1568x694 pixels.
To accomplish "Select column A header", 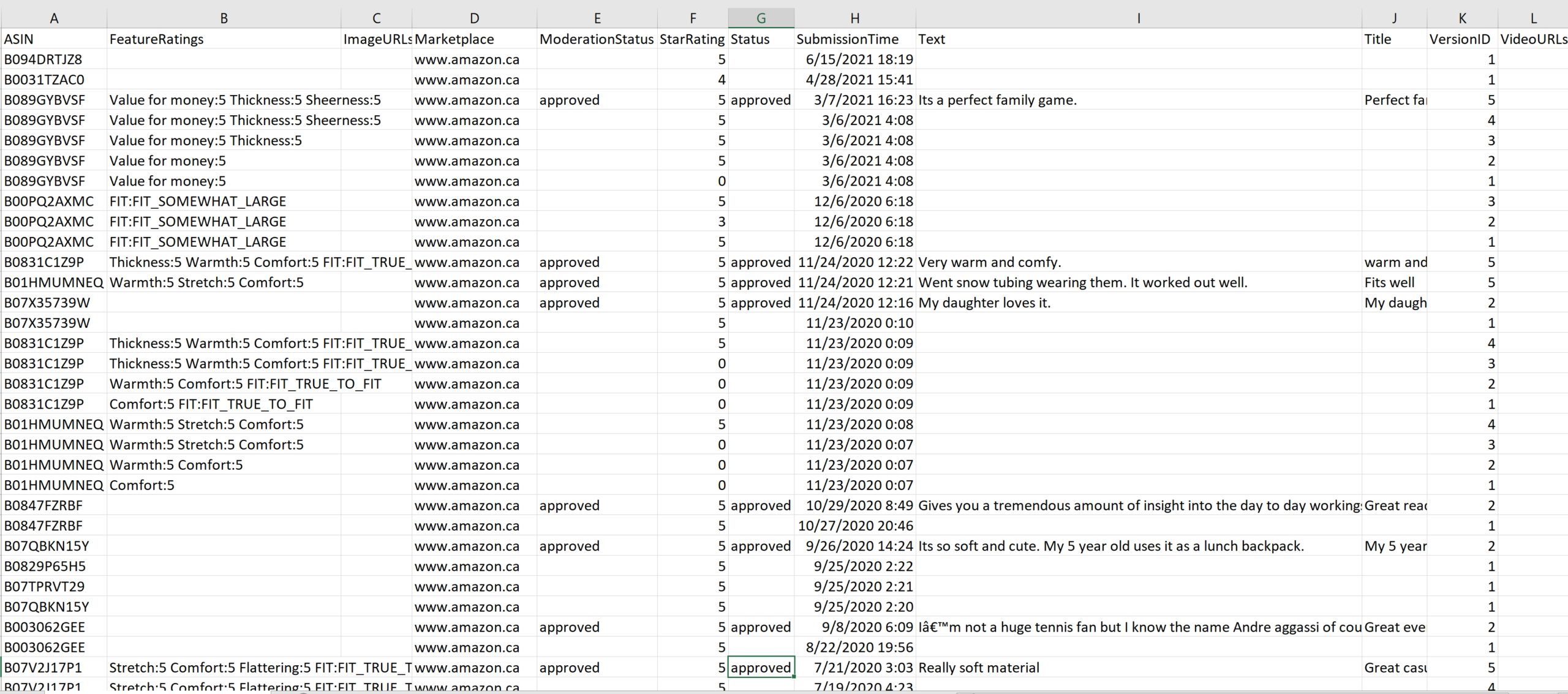I will (x=54, y=18).
